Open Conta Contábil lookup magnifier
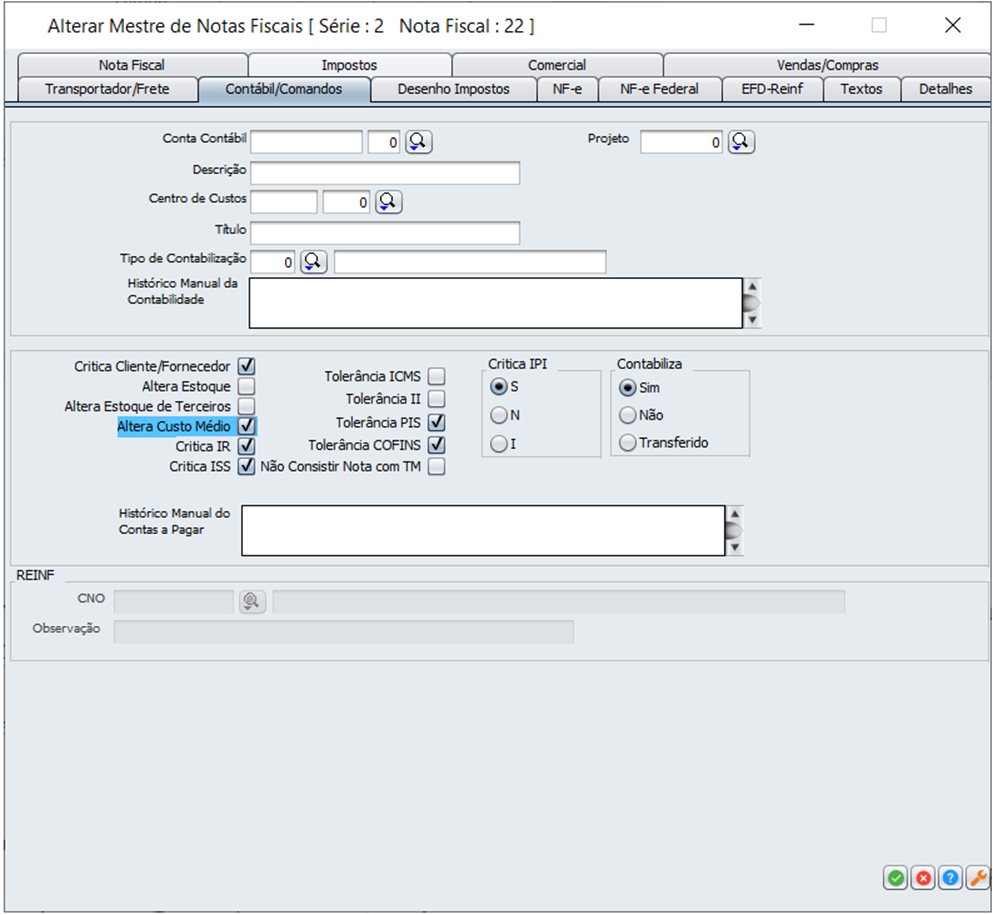 [419, 142]
